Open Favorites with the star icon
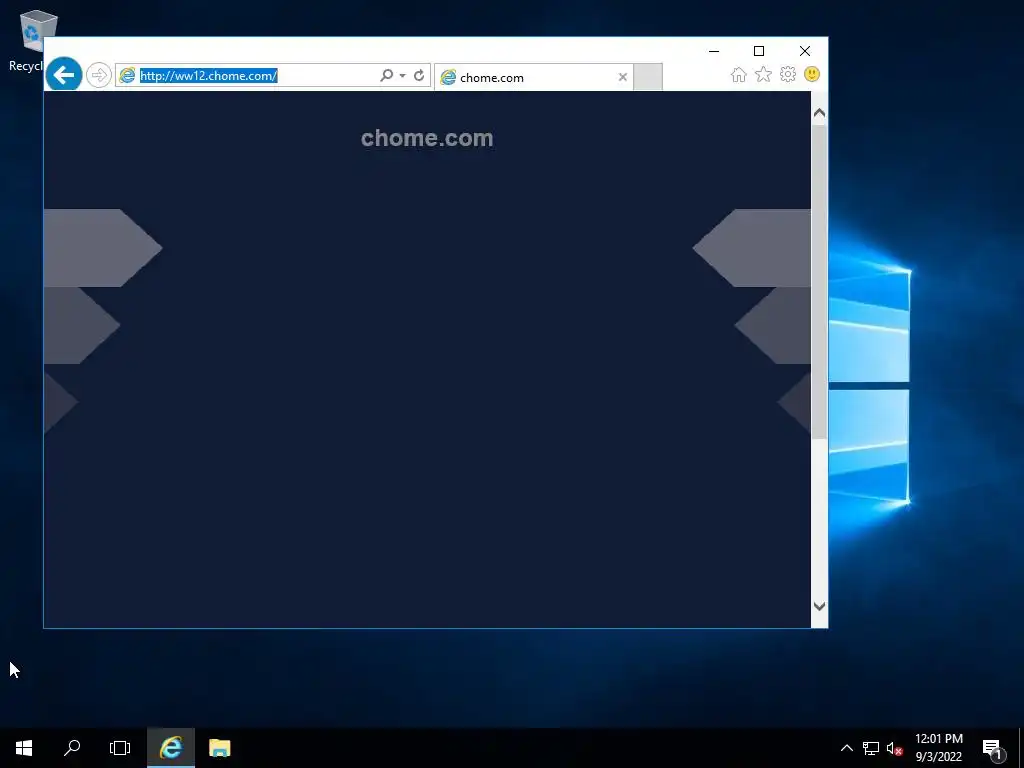The width and height of the screenshot is (1024, 768). click(x=763, y=74)
